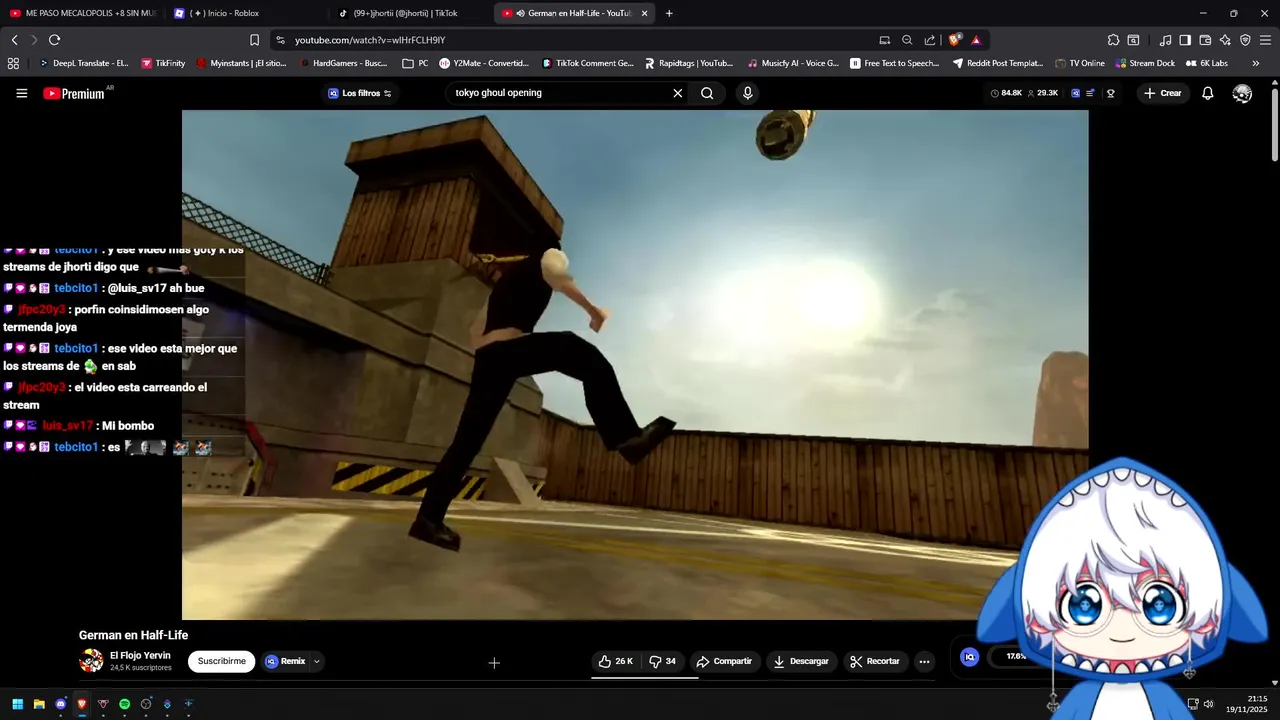
Task: Open the Reddit Post Template bookmark
Action: pos(998,63)
